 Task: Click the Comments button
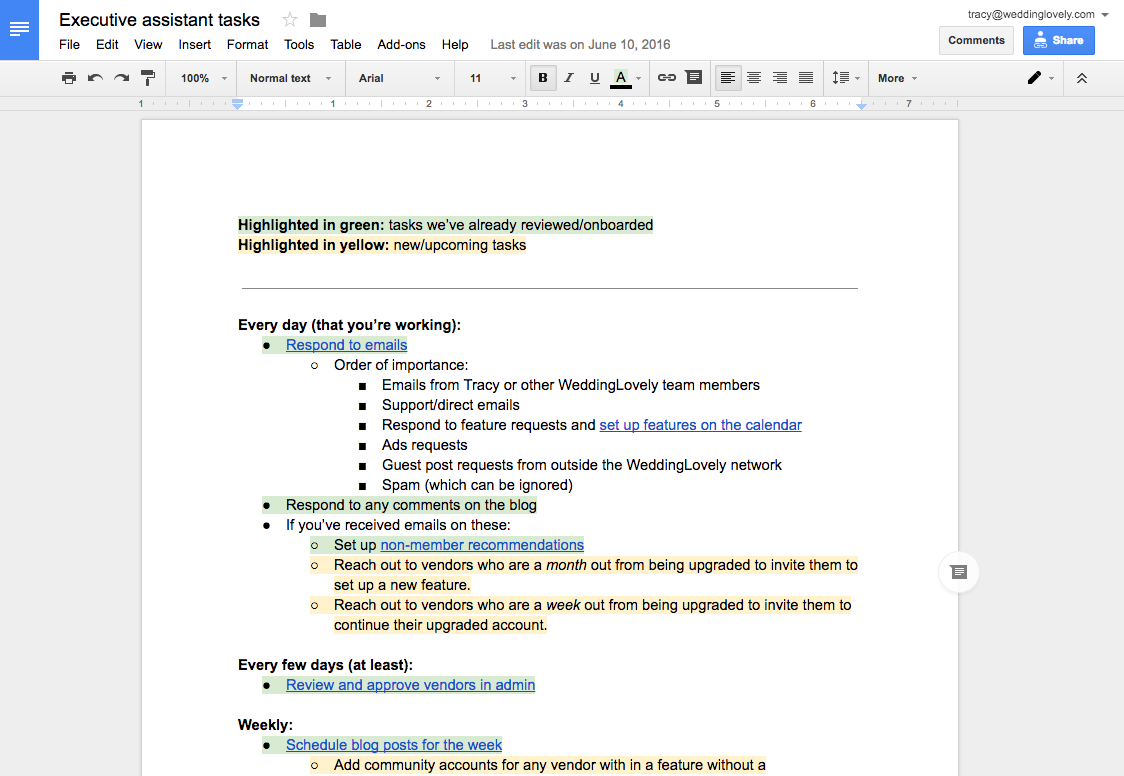(x=976, y=40)
